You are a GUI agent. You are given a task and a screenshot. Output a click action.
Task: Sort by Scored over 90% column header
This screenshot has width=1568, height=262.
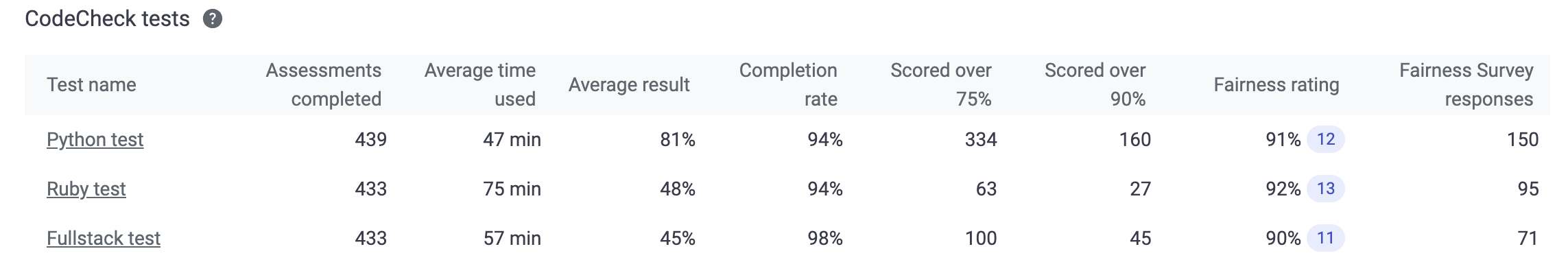coord(1095,85)
